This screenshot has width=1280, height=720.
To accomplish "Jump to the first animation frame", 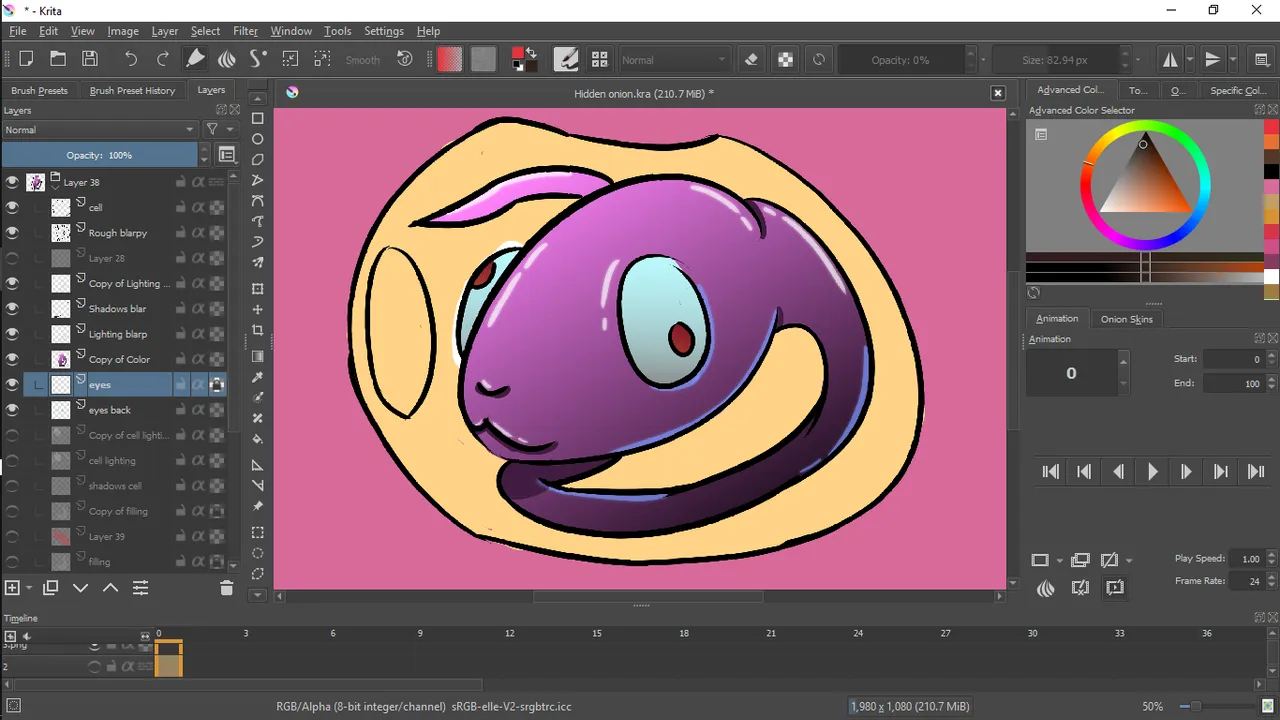I will click(1050, 472).
